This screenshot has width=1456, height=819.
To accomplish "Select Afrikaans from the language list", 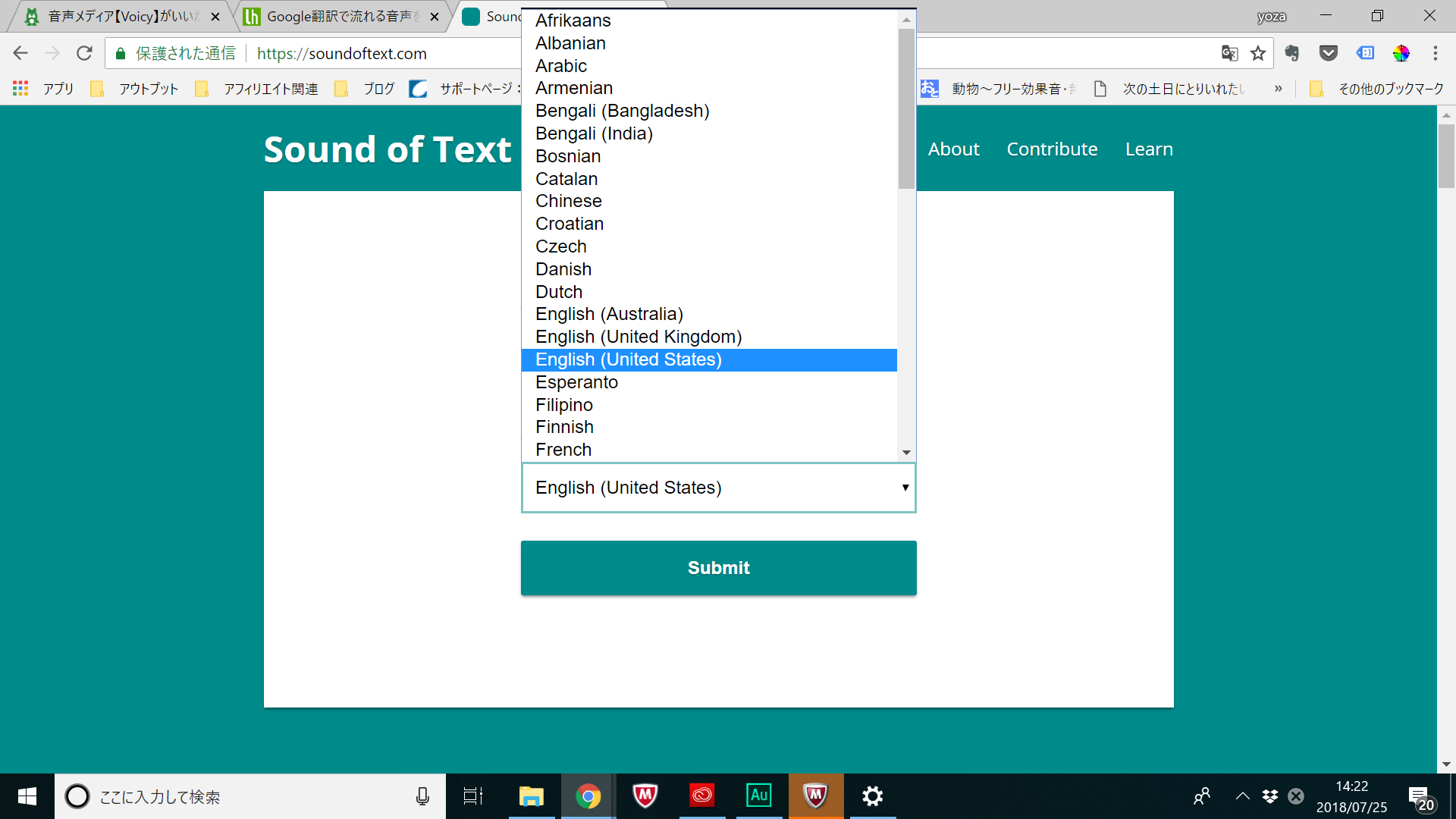I will [709, 20].
